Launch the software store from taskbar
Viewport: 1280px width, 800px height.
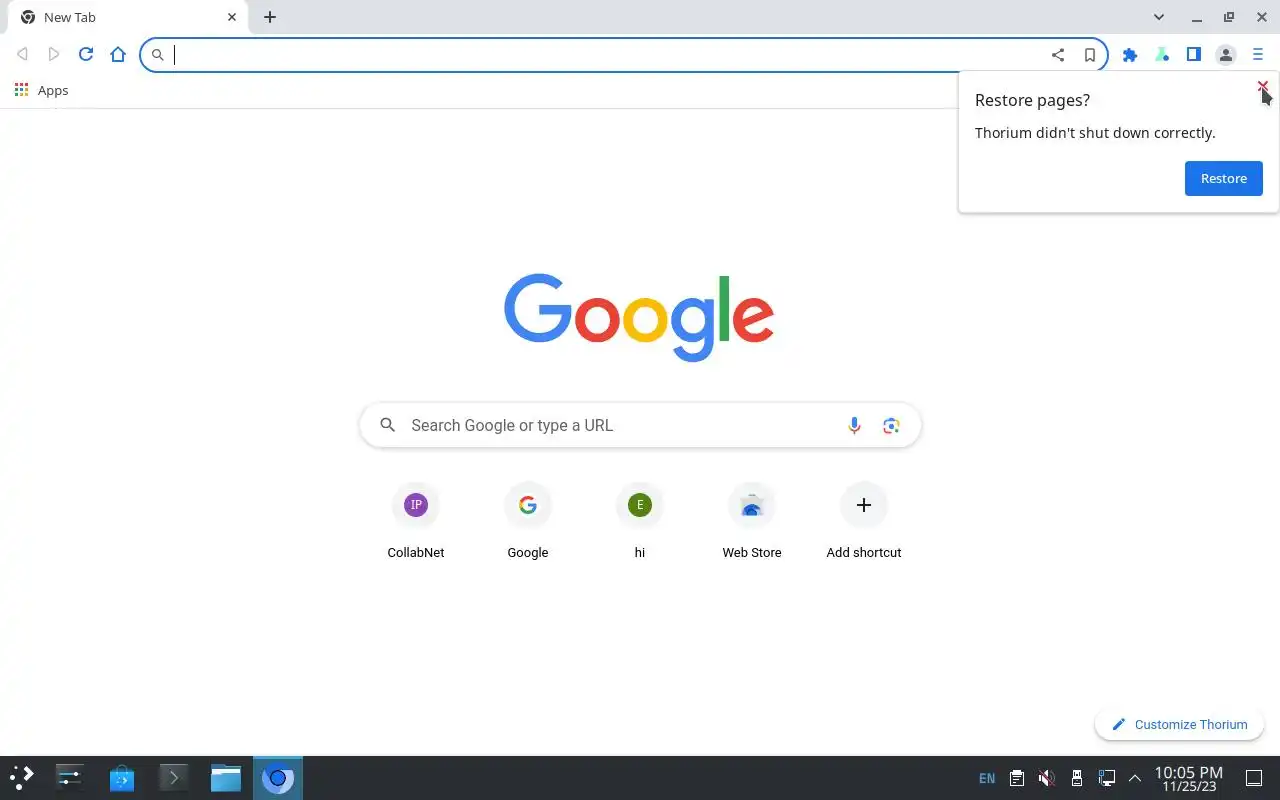[x=122, y=778]
